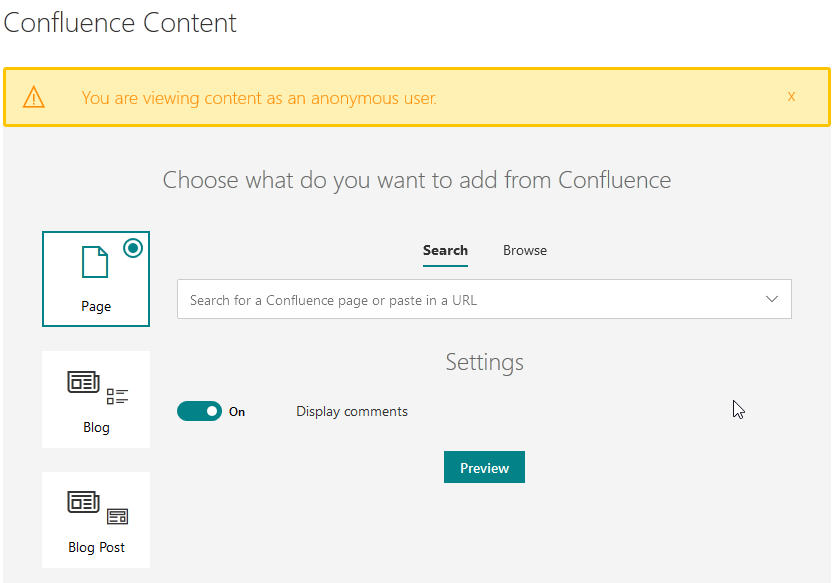
Task: Select the Blog content type icon
Action: point(96,386)
